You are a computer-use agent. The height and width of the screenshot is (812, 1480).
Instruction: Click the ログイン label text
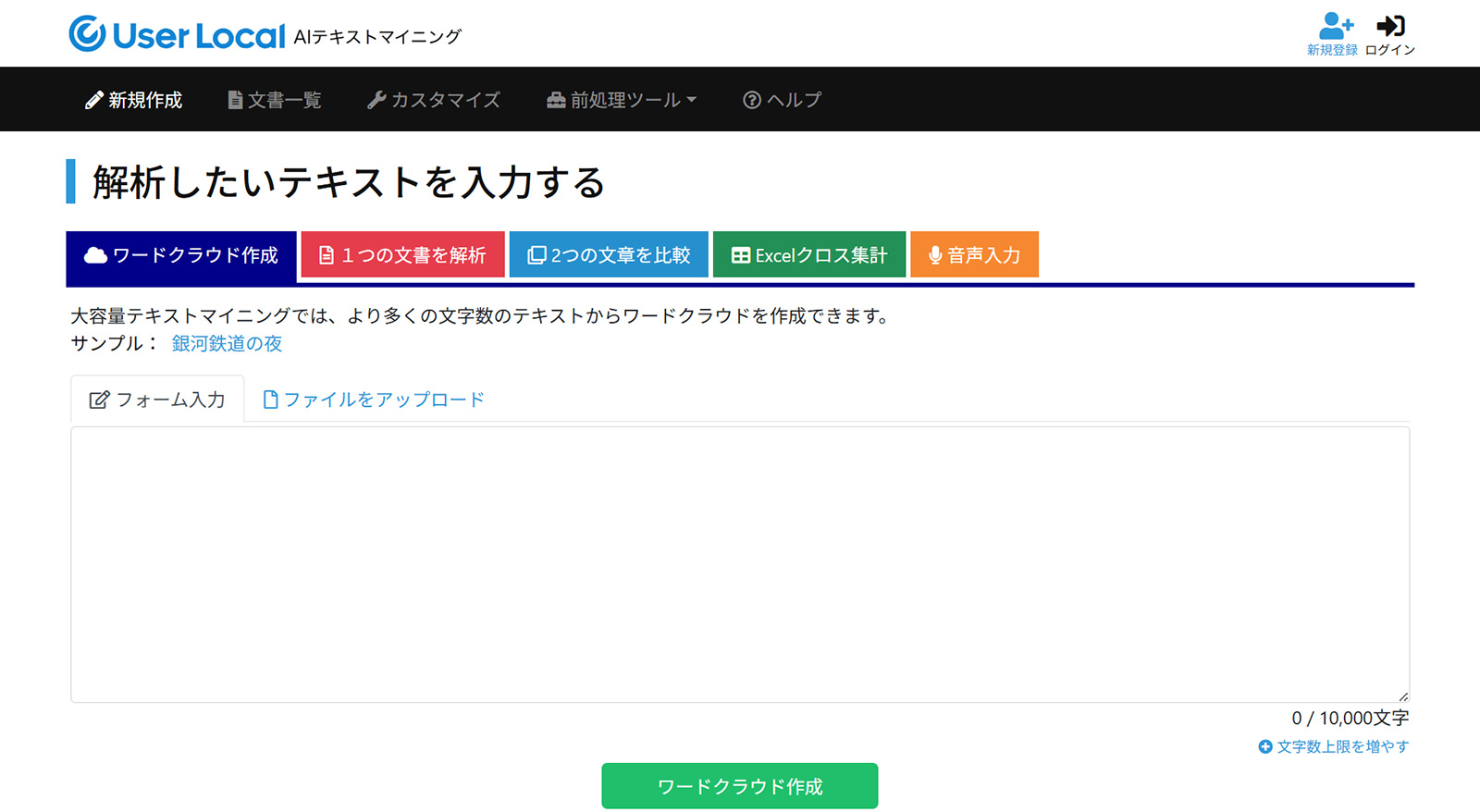[x=1390, y=50]
